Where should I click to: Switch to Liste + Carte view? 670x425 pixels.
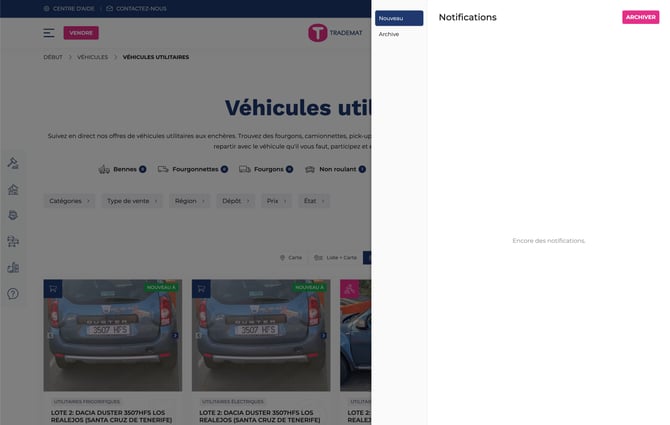pos(335,258)
